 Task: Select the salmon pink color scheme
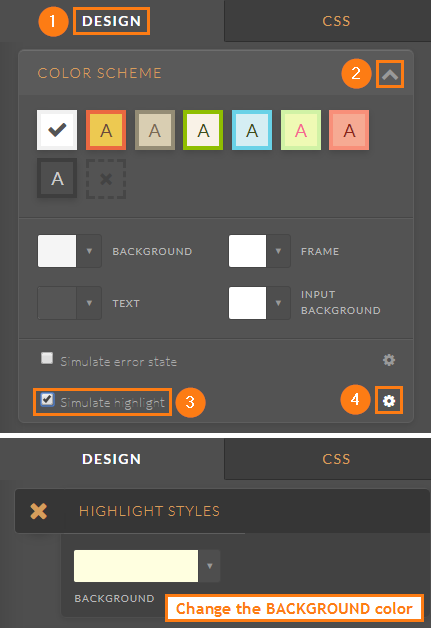(349, 130)
